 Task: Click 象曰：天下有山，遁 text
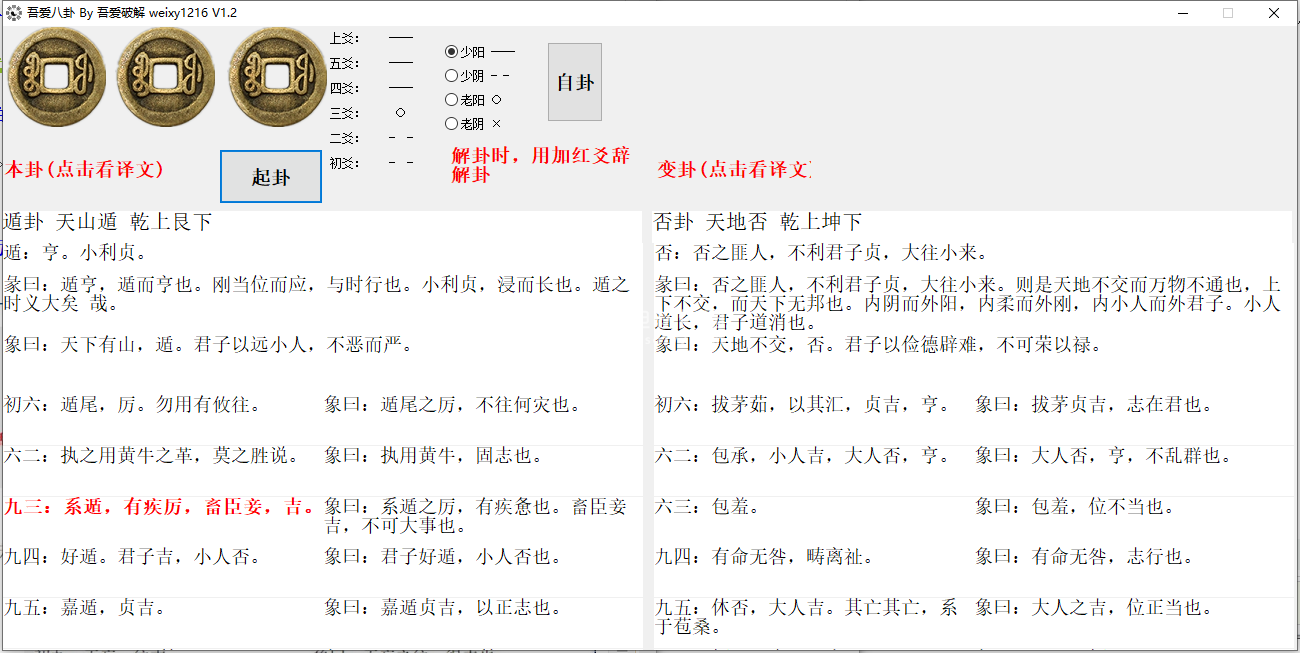pyautogui.click(x=208, y=345)
